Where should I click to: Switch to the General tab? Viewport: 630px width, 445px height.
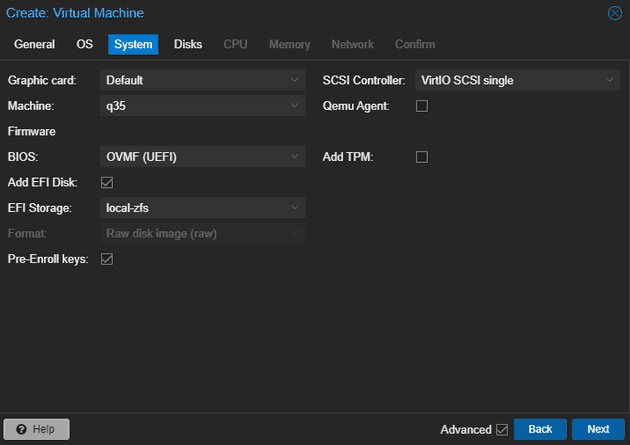click(35, 44)
